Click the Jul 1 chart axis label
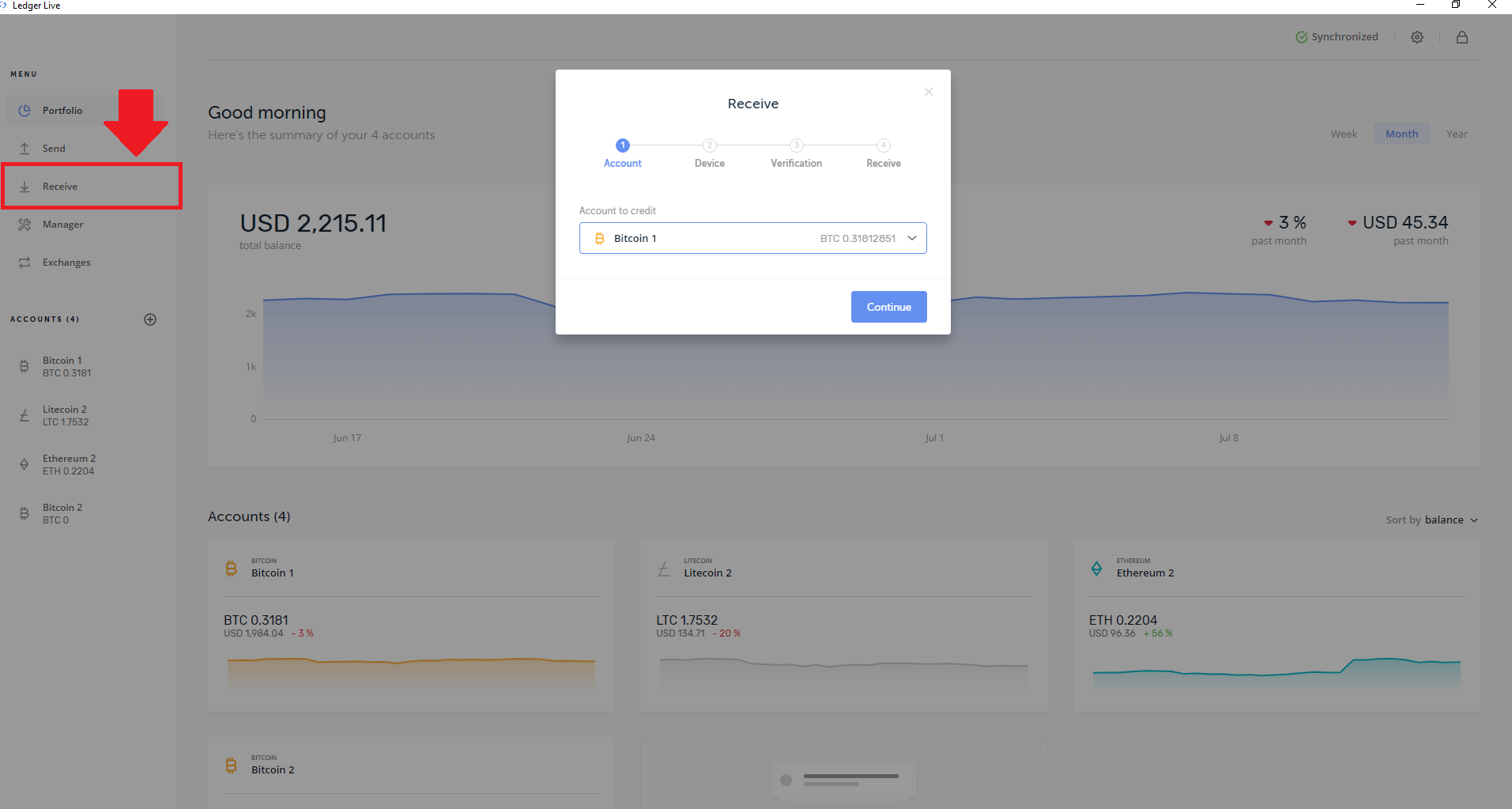This screenshot has height=809, width=1512. click(934, 438)
